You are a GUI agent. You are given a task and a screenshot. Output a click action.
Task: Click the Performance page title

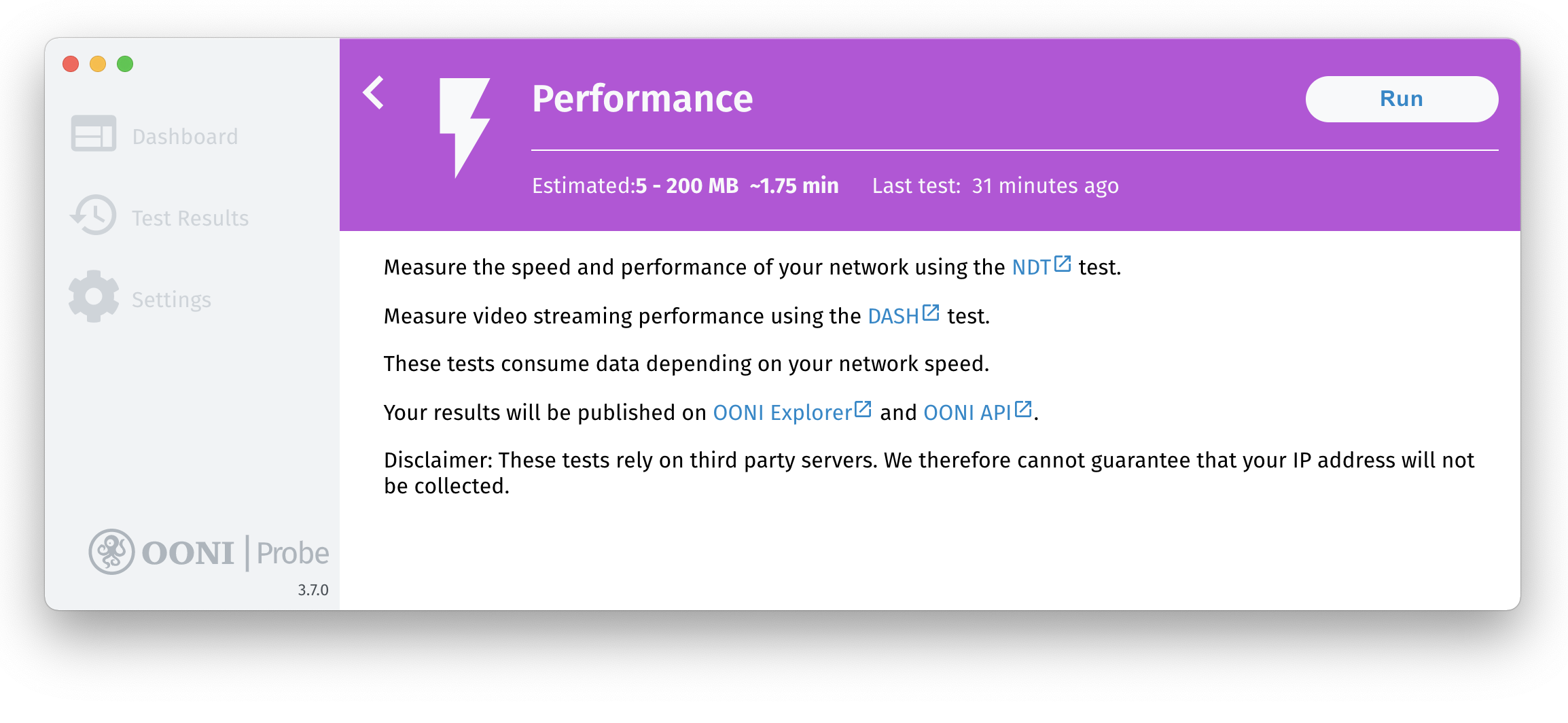coord(642,99)
